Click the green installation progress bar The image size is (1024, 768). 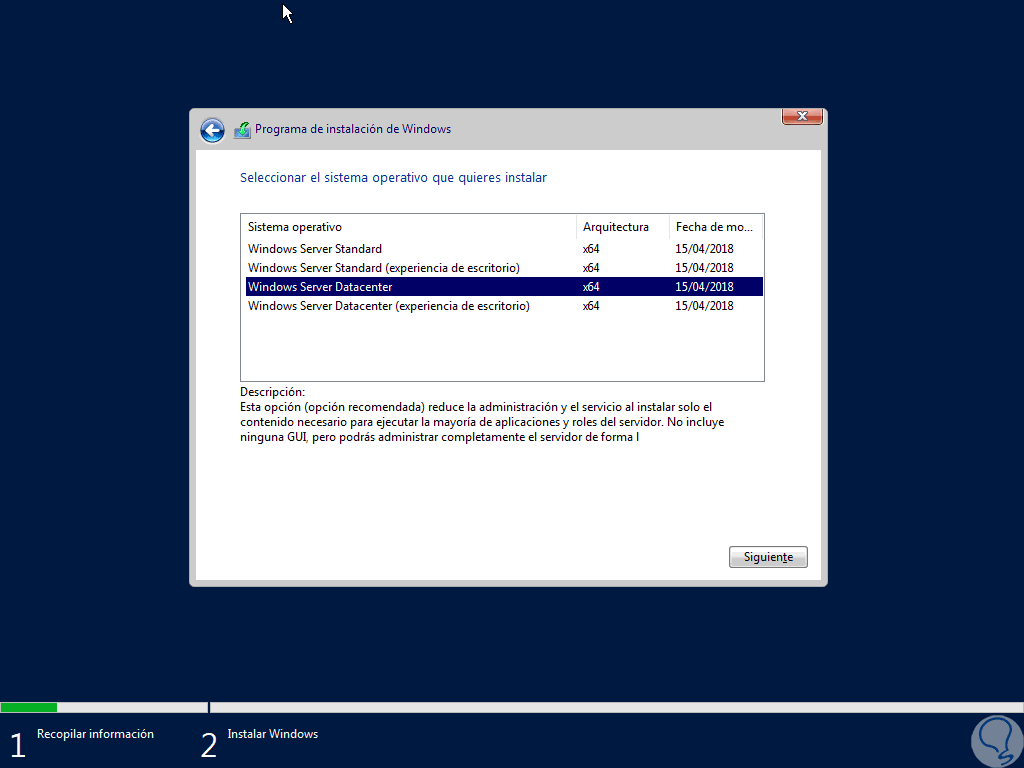pyautogui.click(x=29, y=707)
